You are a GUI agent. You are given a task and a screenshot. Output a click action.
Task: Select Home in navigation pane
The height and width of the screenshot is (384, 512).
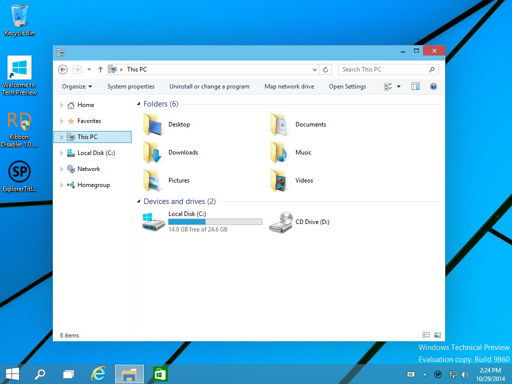click(x=86, y=105)
